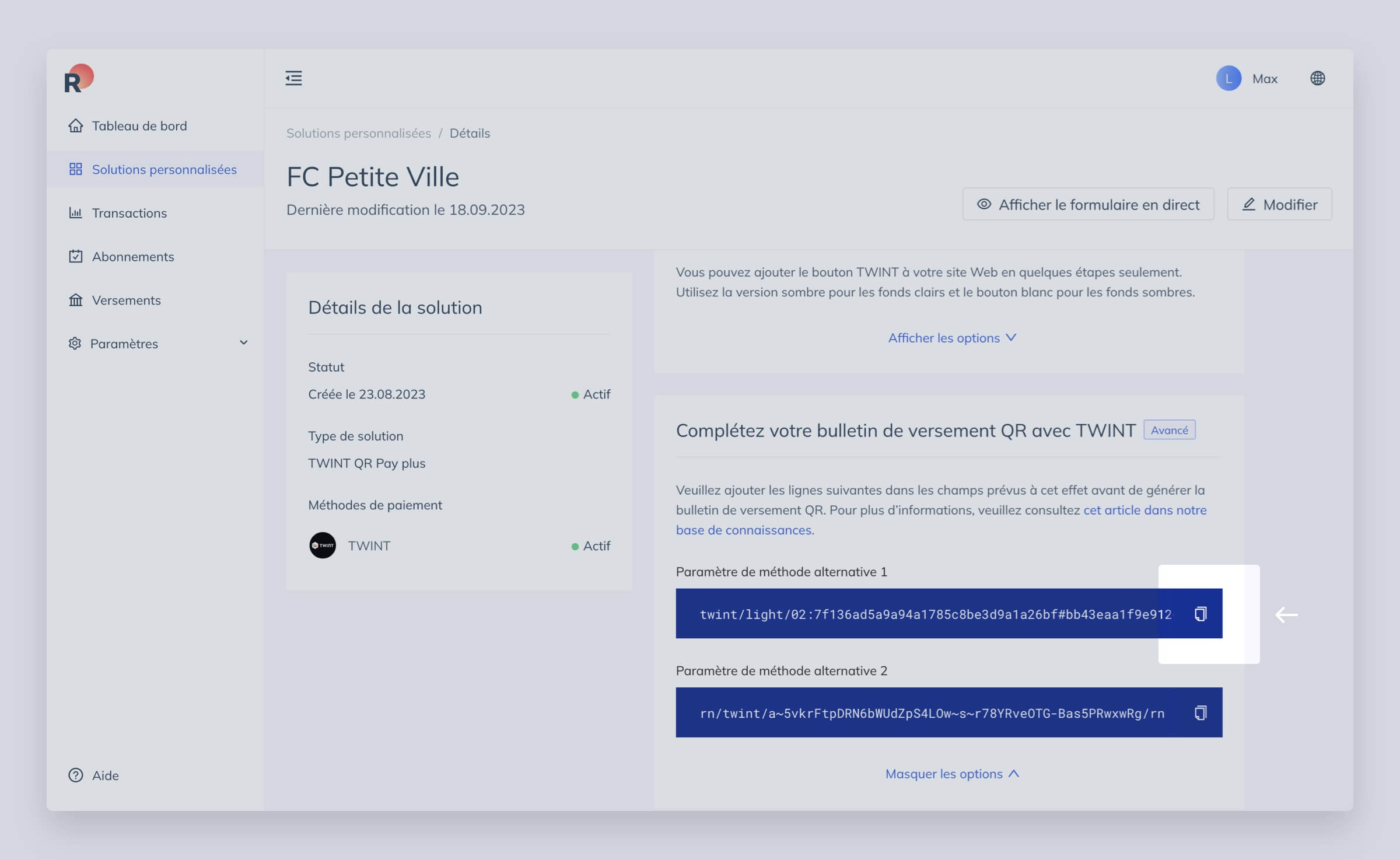1400x860 pixels.
Task: Collapse the sidebar with the menu-fold icon
Action: [x=293, y=78]
